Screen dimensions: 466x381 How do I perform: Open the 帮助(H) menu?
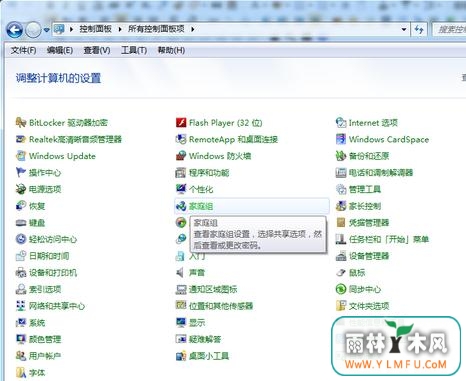coord(171,50)
